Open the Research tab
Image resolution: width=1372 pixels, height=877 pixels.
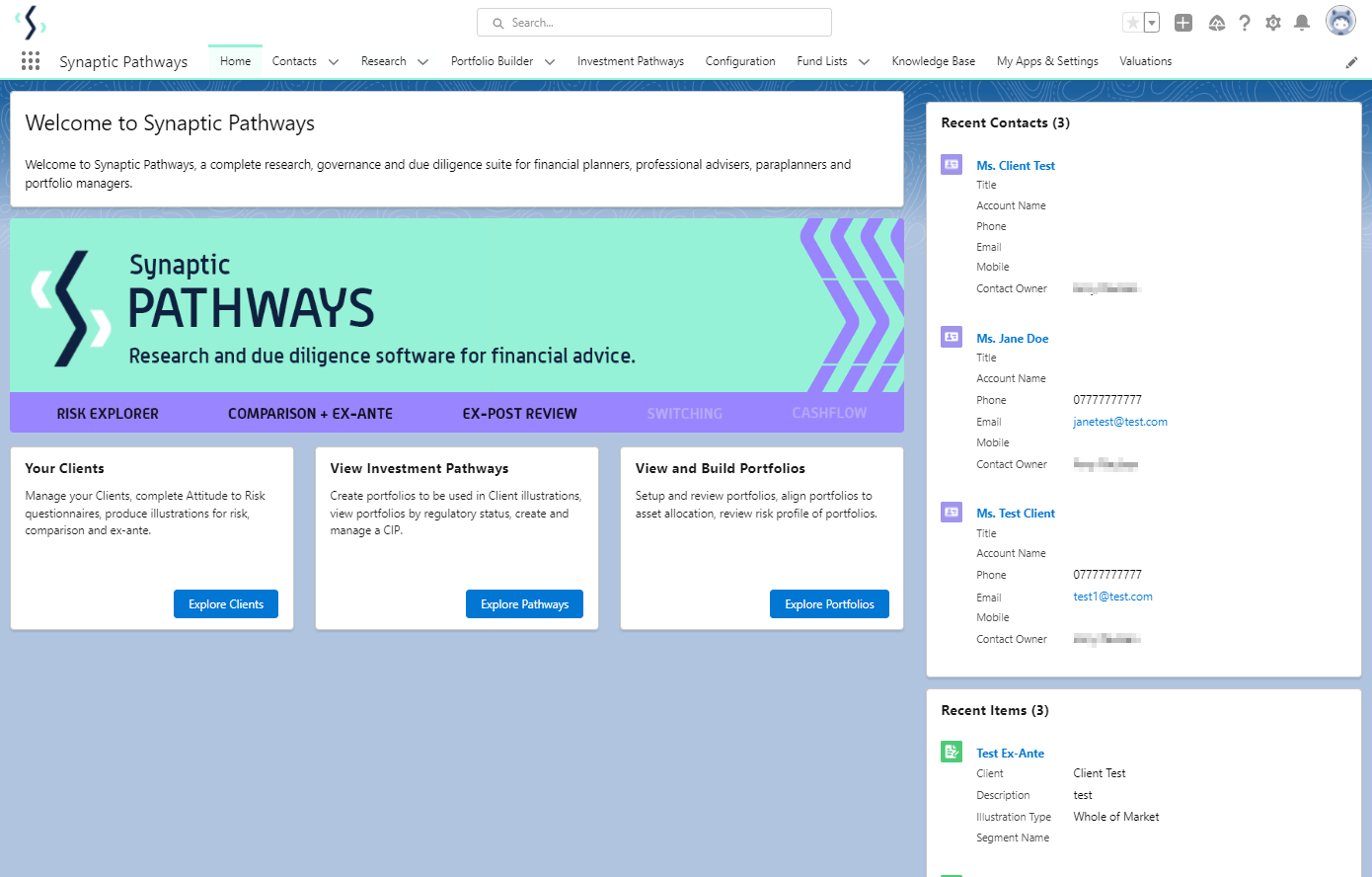point(383,61)
